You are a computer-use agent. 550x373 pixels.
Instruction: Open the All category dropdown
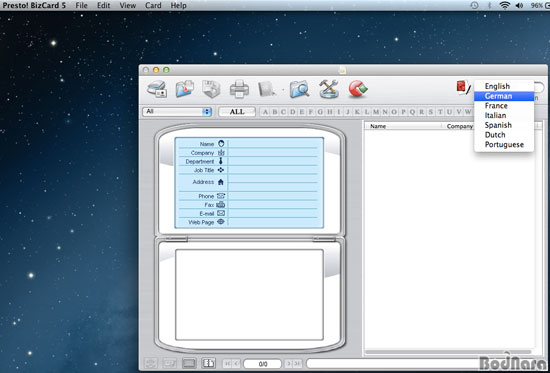coord(177,112)
